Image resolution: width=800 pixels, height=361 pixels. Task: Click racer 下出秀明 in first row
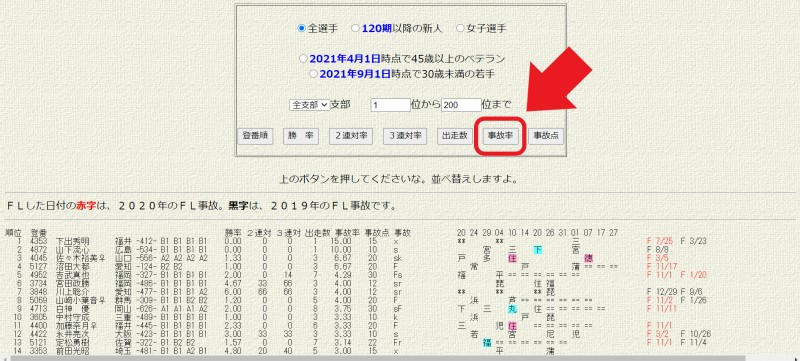[73, 241]
